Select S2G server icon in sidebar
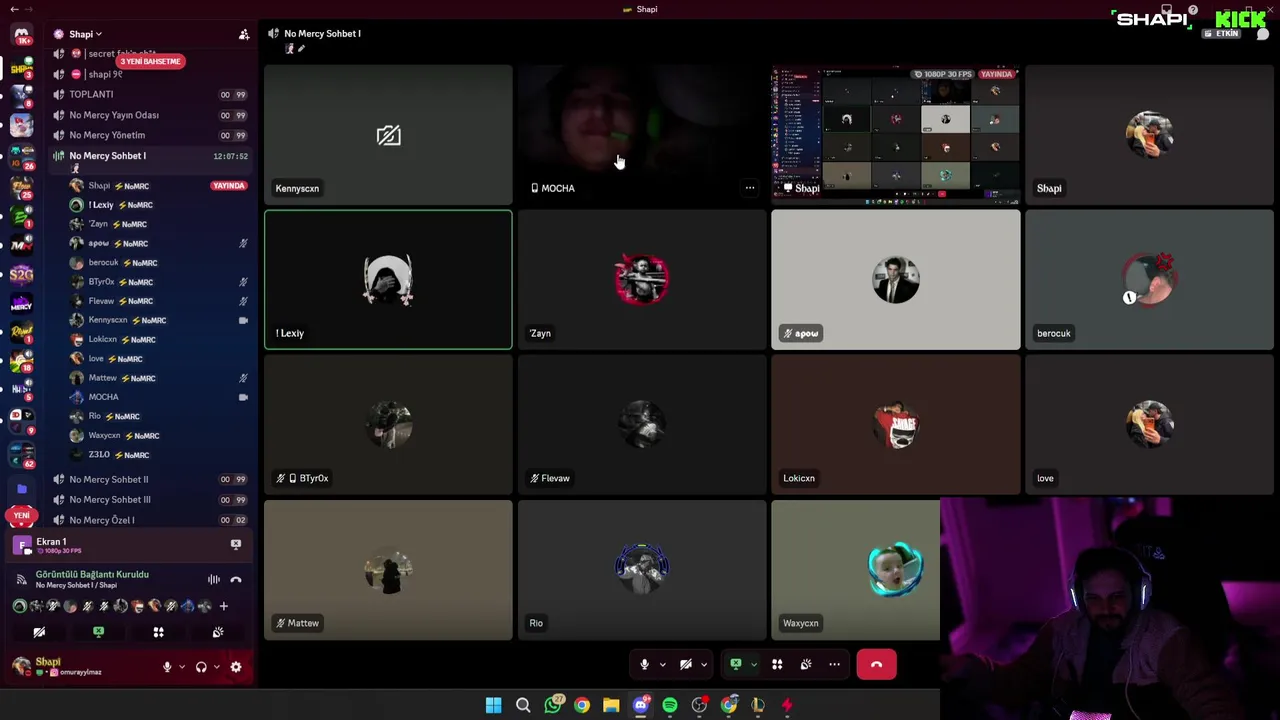The width and height of the screenshot is (1280, 720). tap(21, 274)
